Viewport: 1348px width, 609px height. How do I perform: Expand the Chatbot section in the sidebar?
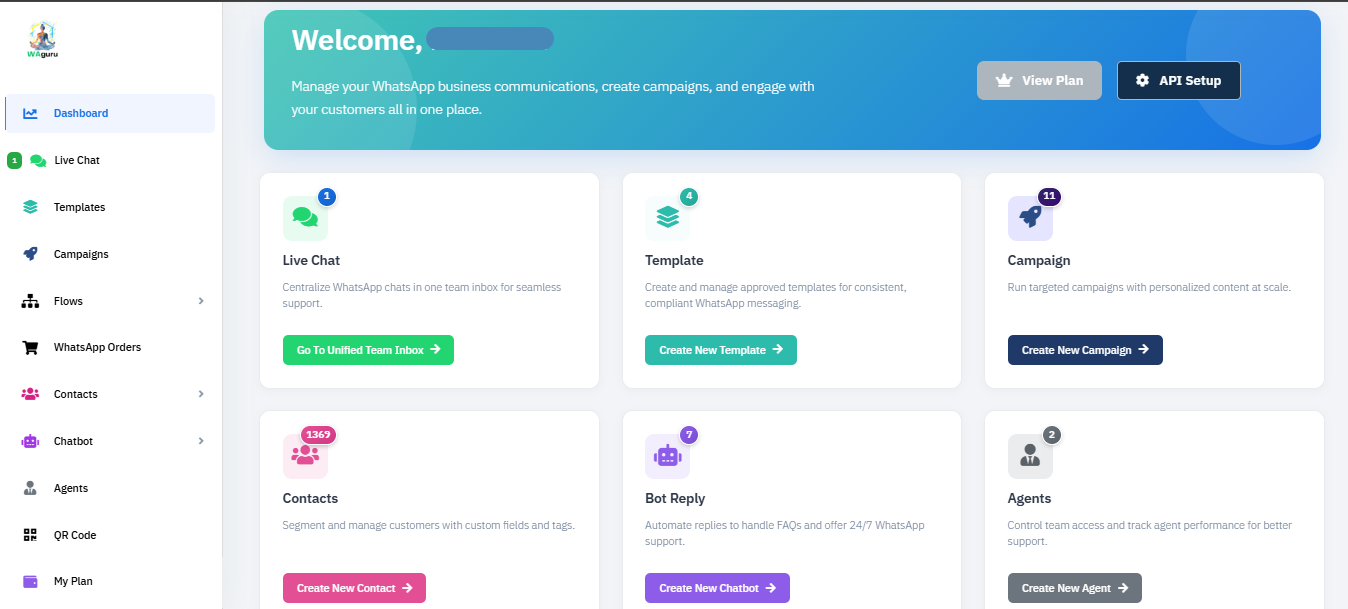pyautogui.click(x=110, y=440)
